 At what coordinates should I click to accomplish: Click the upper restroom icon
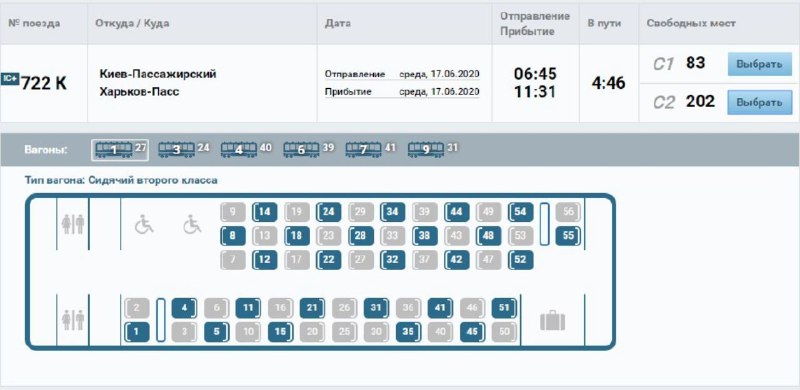pos(73,224)
